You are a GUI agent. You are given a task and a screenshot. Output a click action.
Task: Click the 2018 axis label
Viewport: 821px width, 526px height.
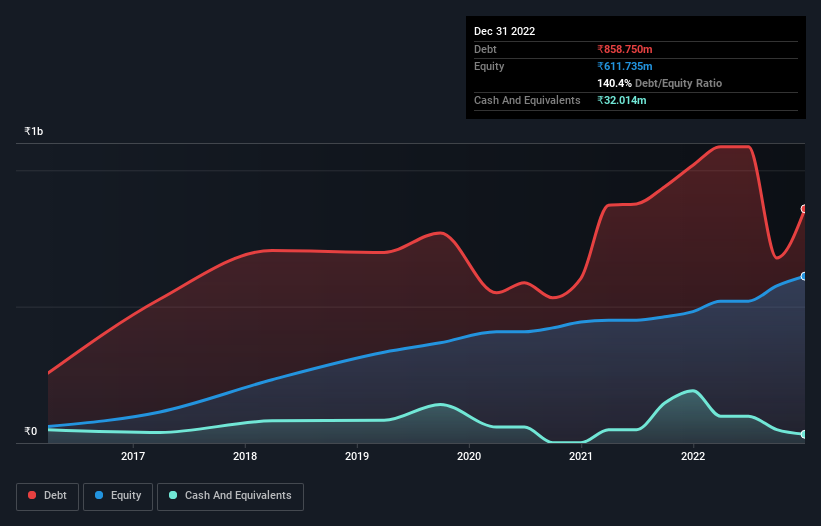(x=245, y=456)
